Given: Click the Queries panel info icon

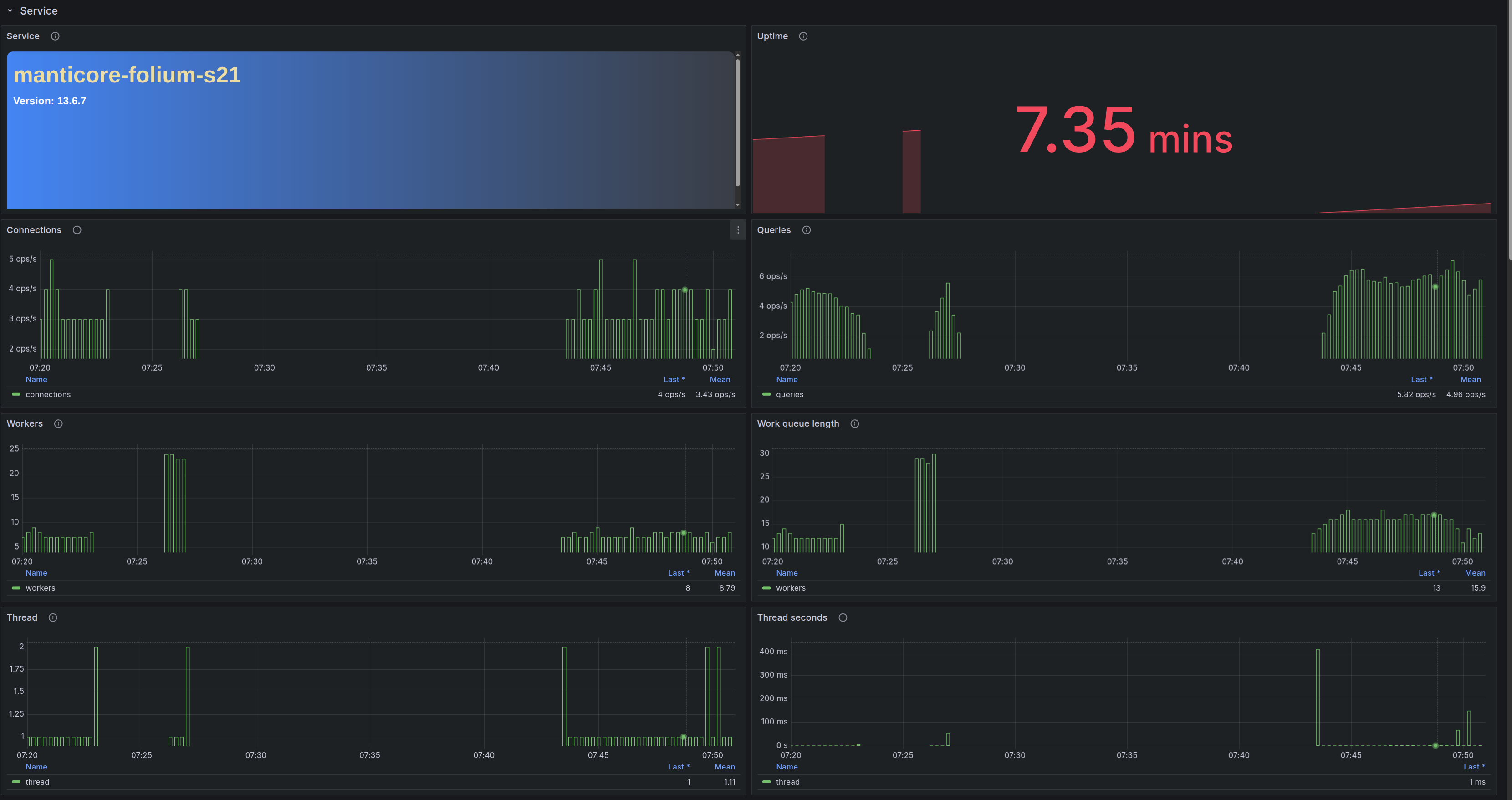Looking at the screenshot, I should click(x=807, y=230).
